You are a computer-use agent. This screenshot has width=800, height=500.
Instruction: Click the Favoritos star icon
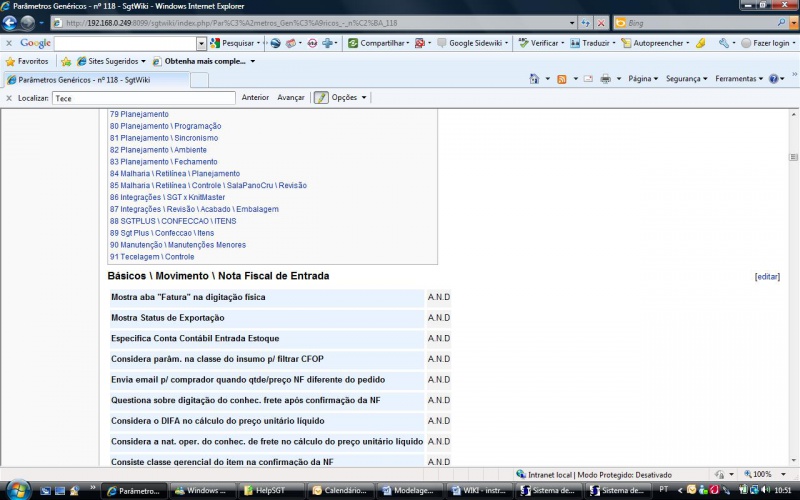pyautogui.click(x=10, y=61)
